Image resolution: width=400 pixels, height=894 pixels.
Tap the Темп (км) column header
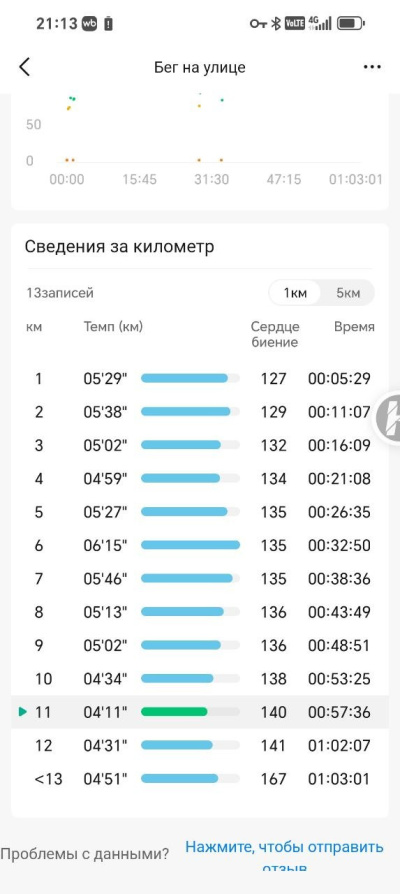(x=113, y=327)
